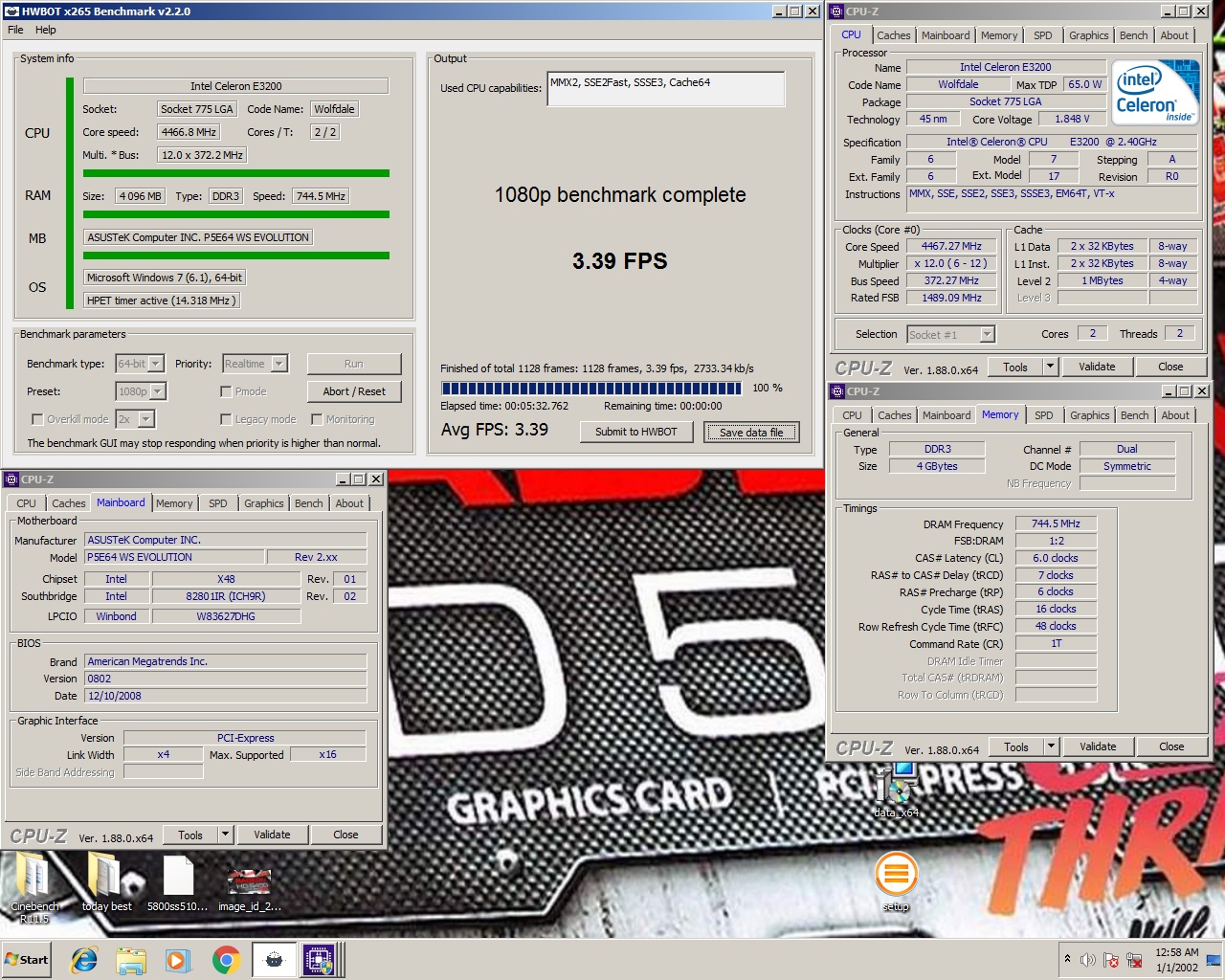Toggle the Legacy mode checkbox

point(226,419)
